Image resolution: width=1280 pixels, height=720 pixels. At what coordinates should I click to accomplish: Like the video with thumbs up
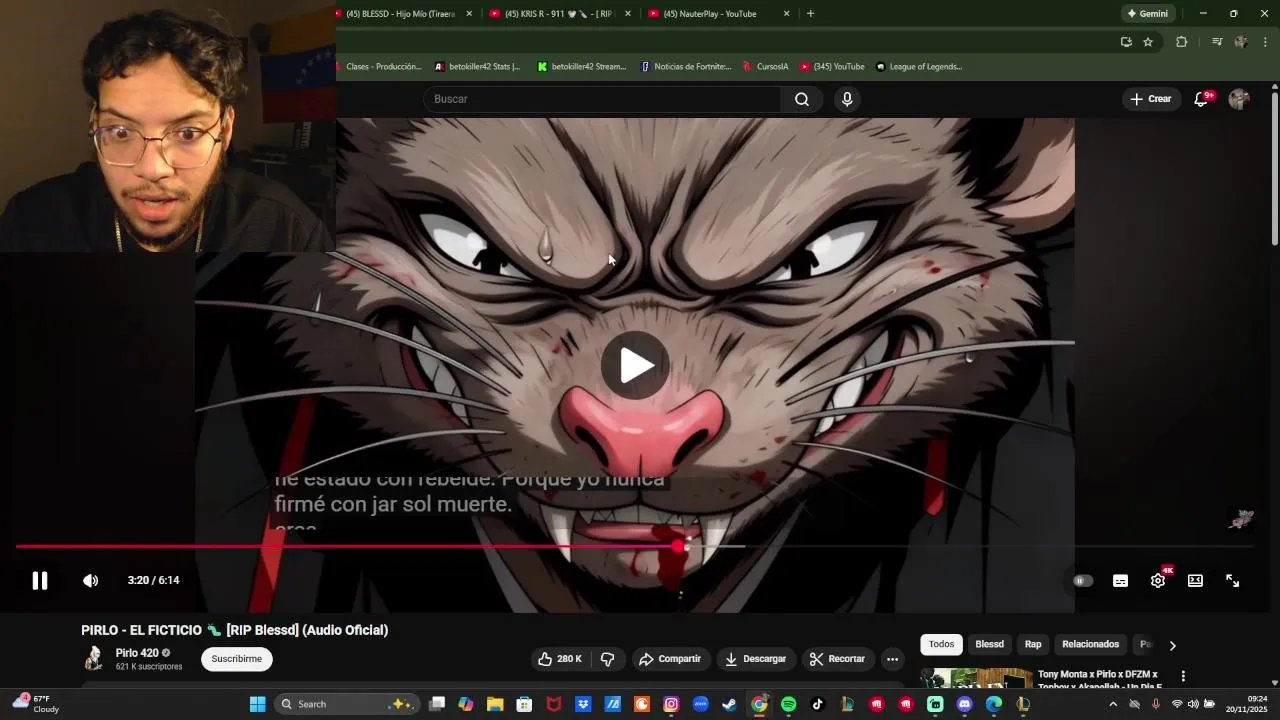tap(560, 659)
